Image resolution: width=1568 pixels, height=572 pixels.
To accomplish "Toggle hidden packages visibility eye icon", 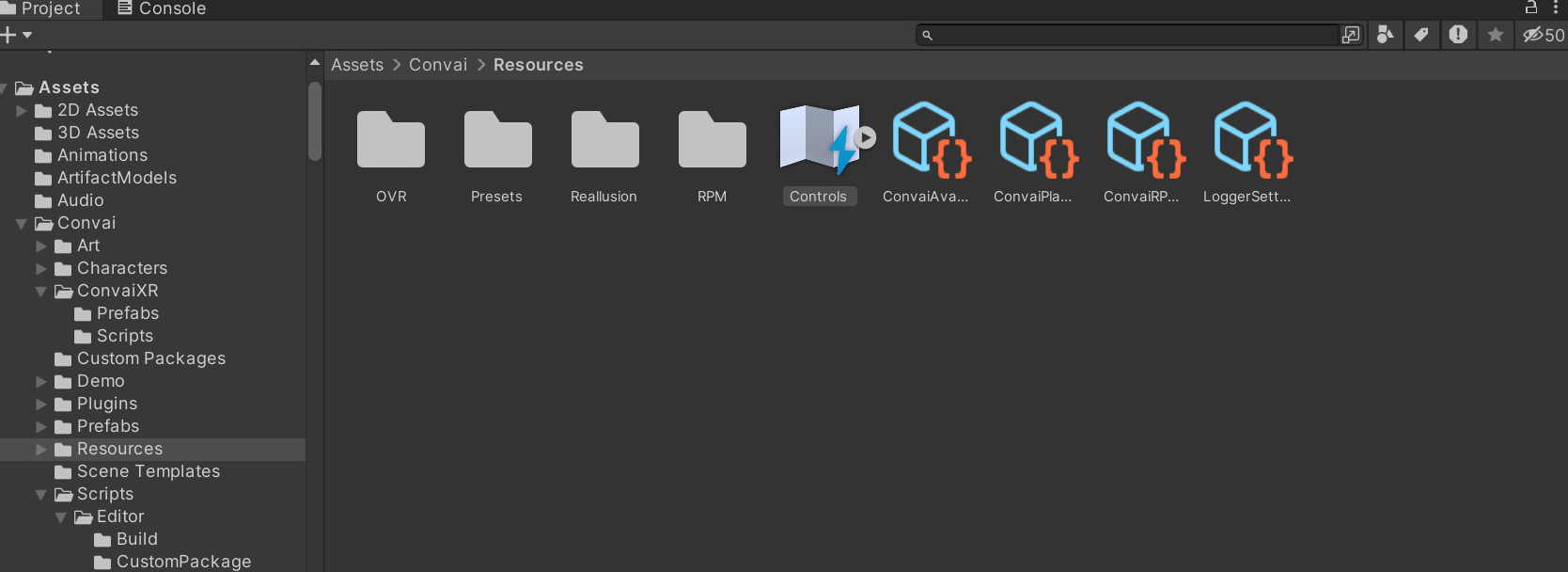I will [1544, 35].
